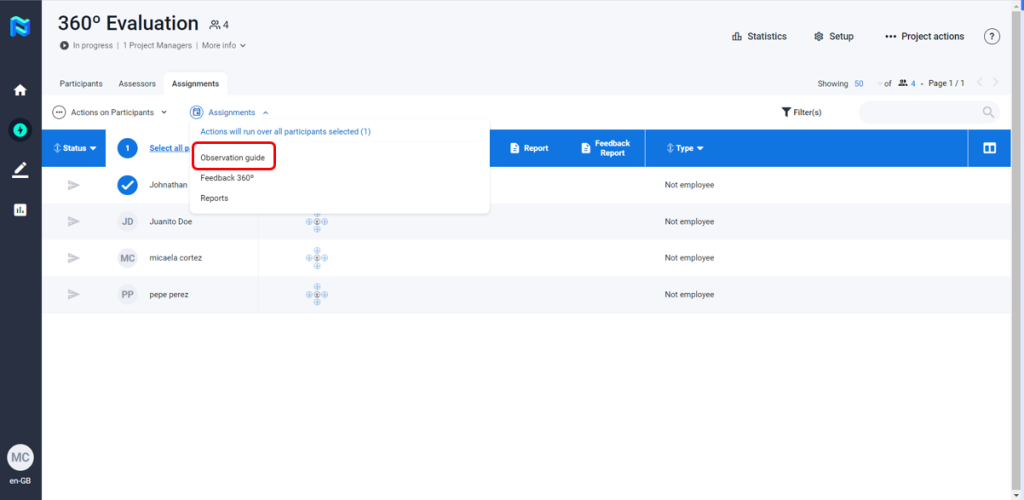Image resolution: width=1024 pixels, height=500 pixels.
Task: Select Observation guide from Assignments menu
Action: pyautogui.click(x=232, y=158)
